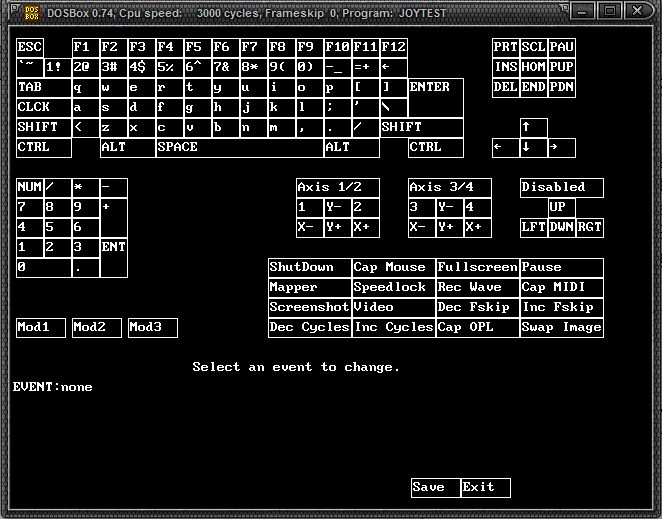662x519 pixels.
Task: Select the ShutDown event
Action: (309, 267)
